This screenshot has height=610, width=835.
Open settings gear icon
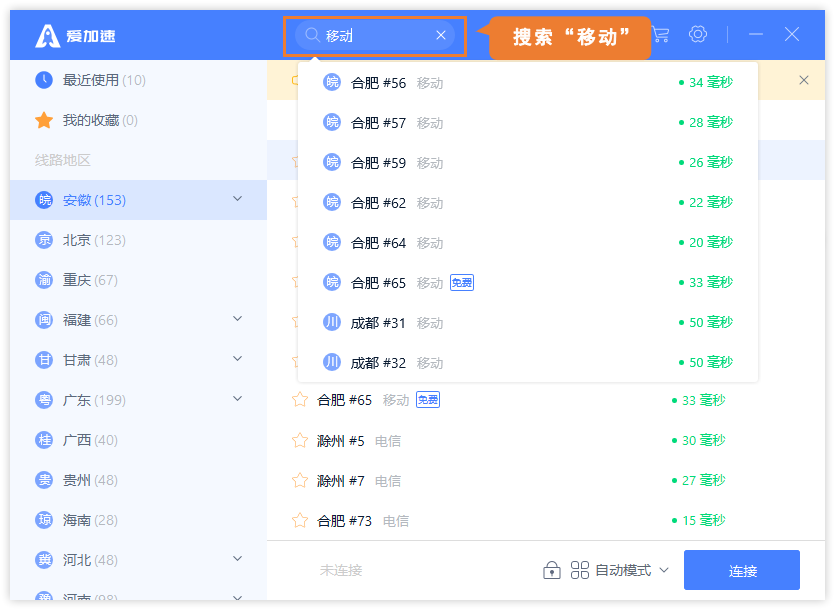click(x=698, y=35)
